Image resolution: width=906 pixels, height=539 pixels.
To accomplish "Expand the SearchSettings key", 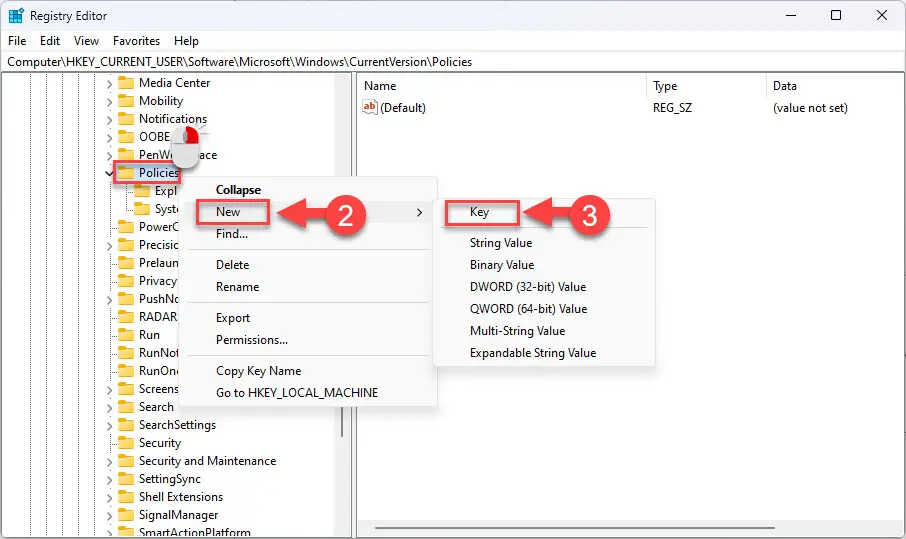I will [109, 426].
